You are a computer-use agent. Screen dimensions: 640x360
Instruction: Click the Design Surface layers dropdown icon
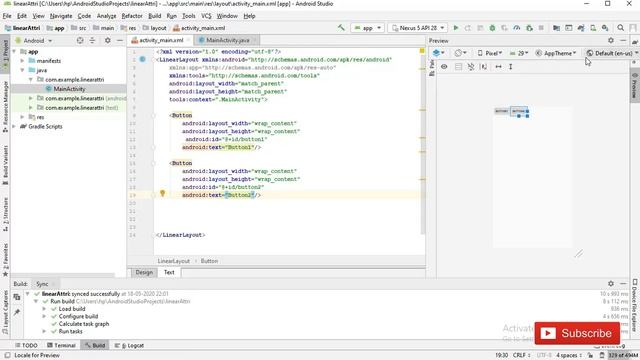(438, 53)
